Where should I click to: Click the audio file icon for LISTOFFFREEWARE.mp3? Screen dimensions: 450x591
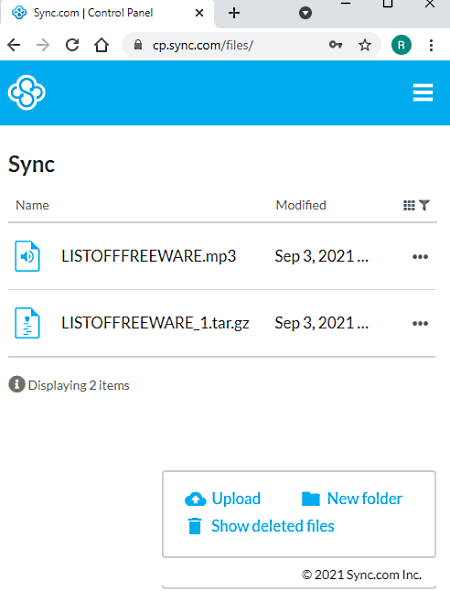click(x=27, y=256)
